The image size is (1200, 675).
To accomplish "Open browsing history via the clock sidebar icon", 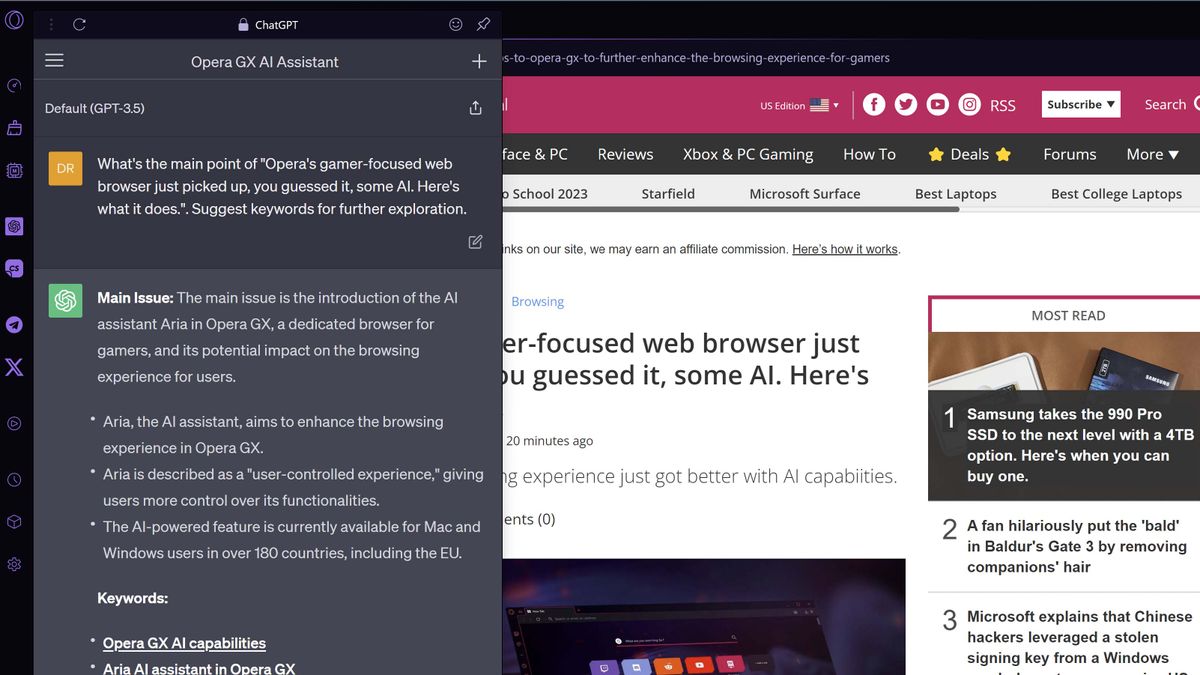I will (x=14, y=479).
